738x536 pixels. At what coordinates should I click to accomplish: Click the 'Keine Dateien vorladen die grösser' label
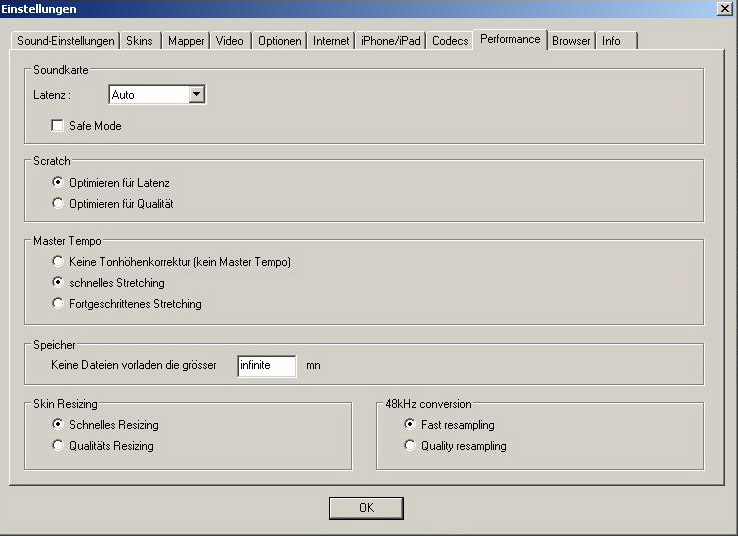[x=134, y=365]
